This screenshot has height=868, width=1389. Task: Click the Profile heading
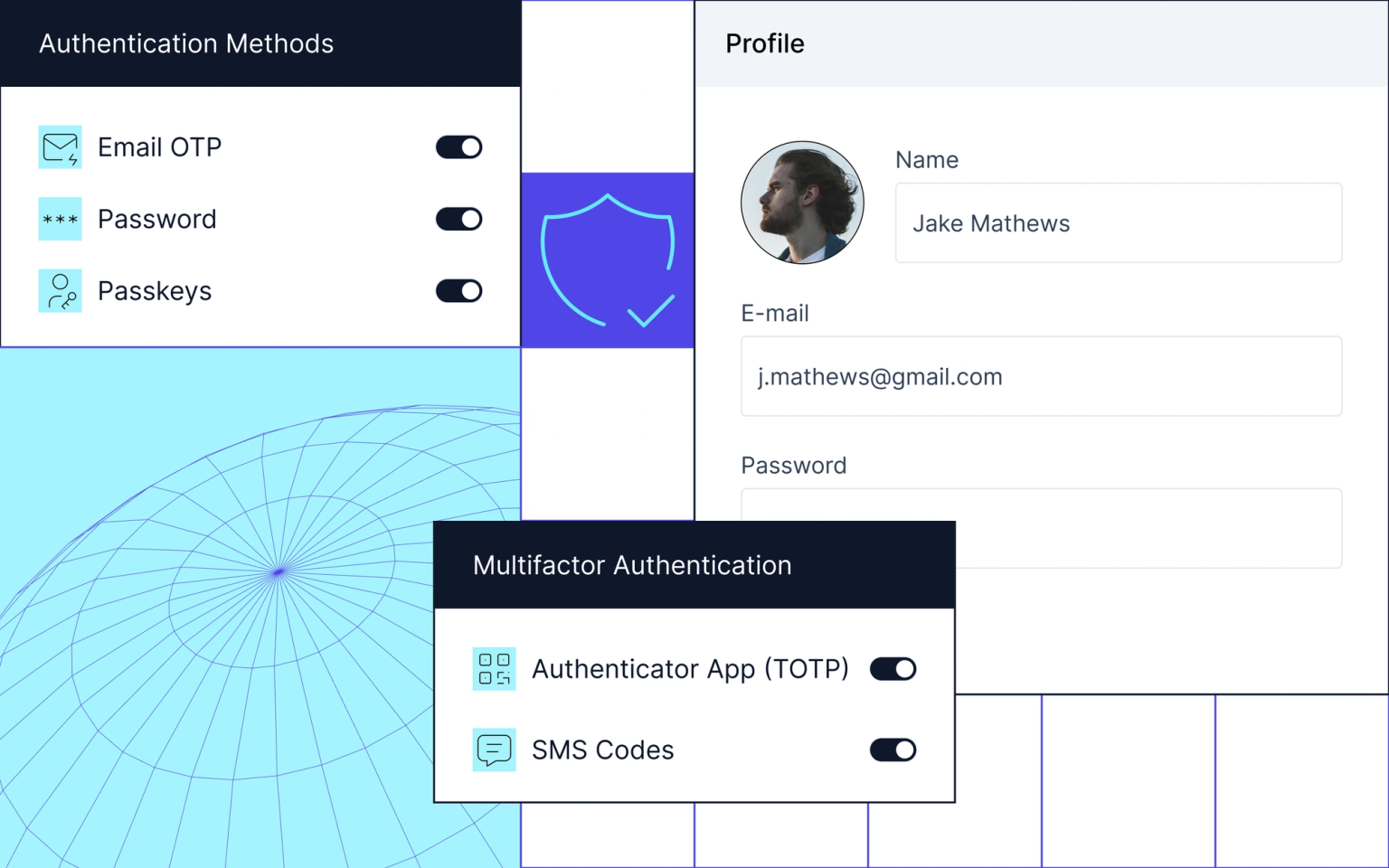click(765, 43)
